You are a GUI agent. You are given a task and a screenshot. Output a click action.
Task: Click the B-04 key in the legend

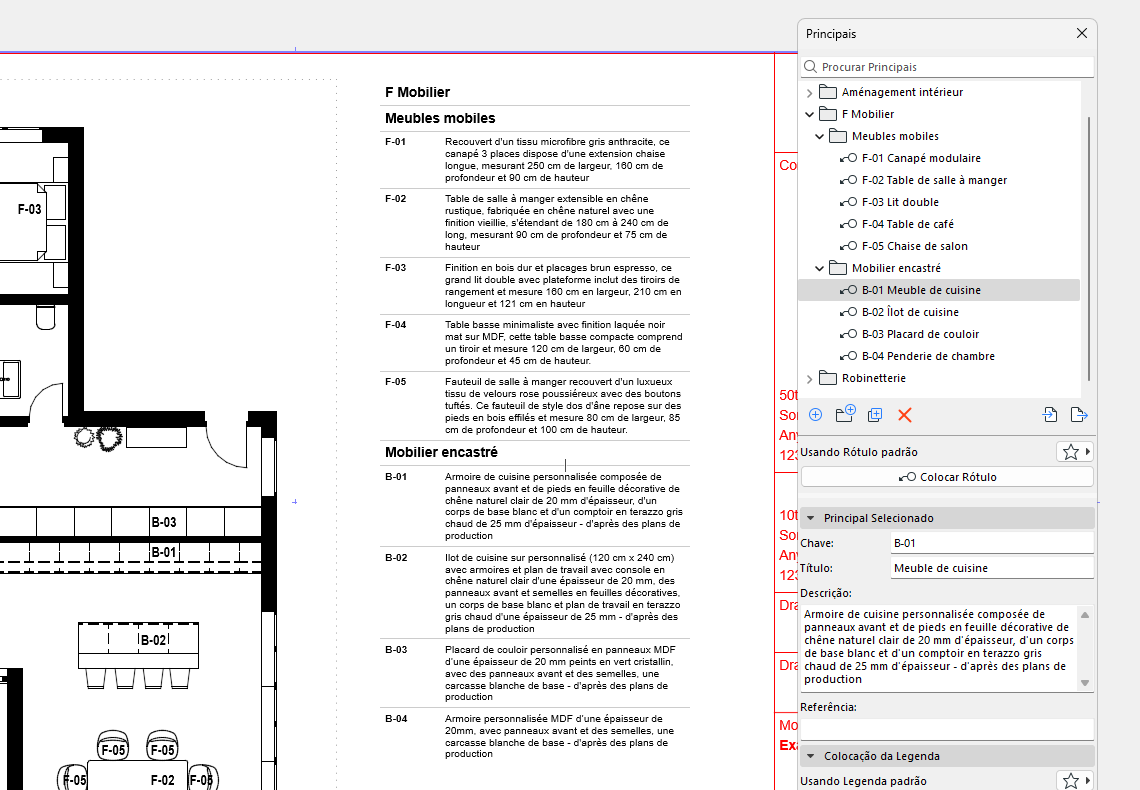396,719
